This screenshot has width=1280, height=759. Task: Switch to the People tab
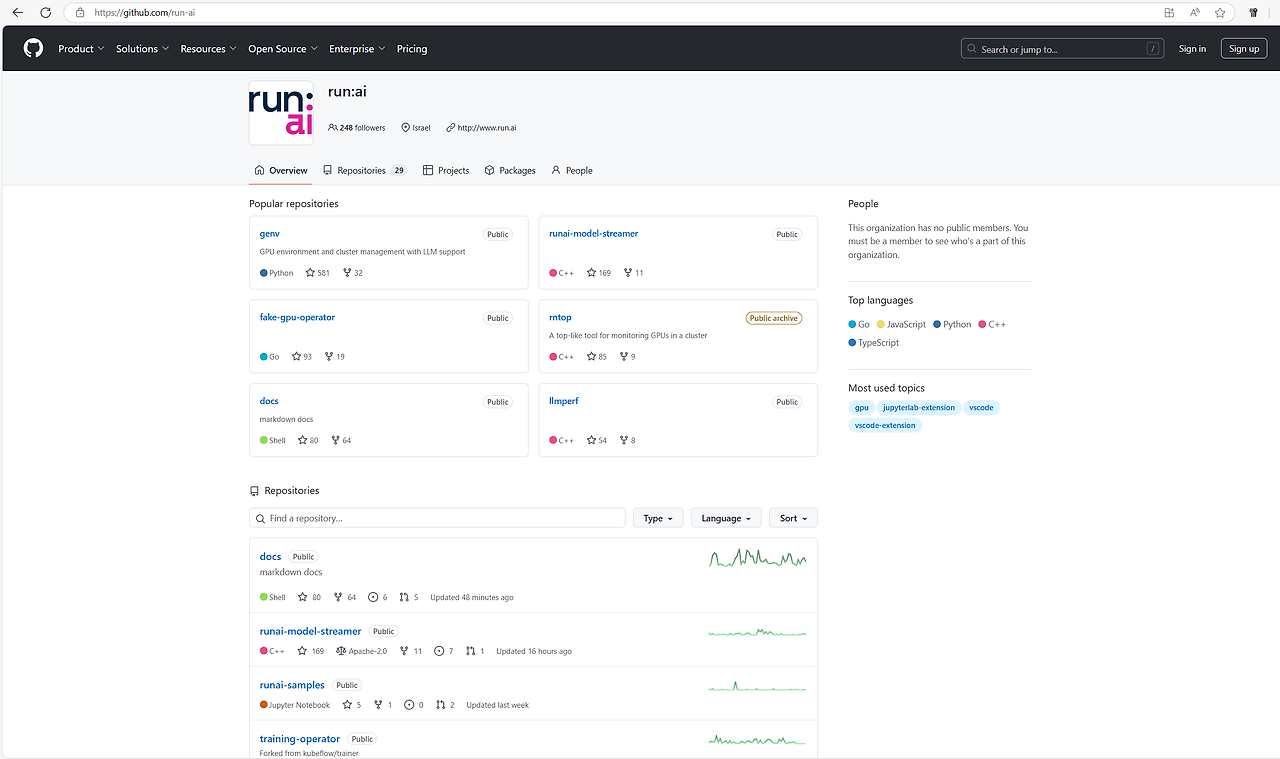click(x=572, y=171)
